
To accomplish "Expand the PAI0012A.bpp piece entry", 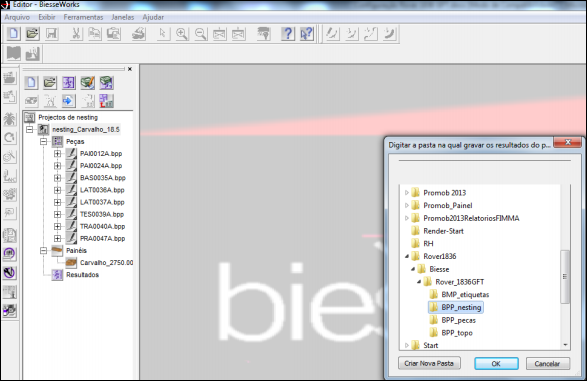I will [57, 153].
